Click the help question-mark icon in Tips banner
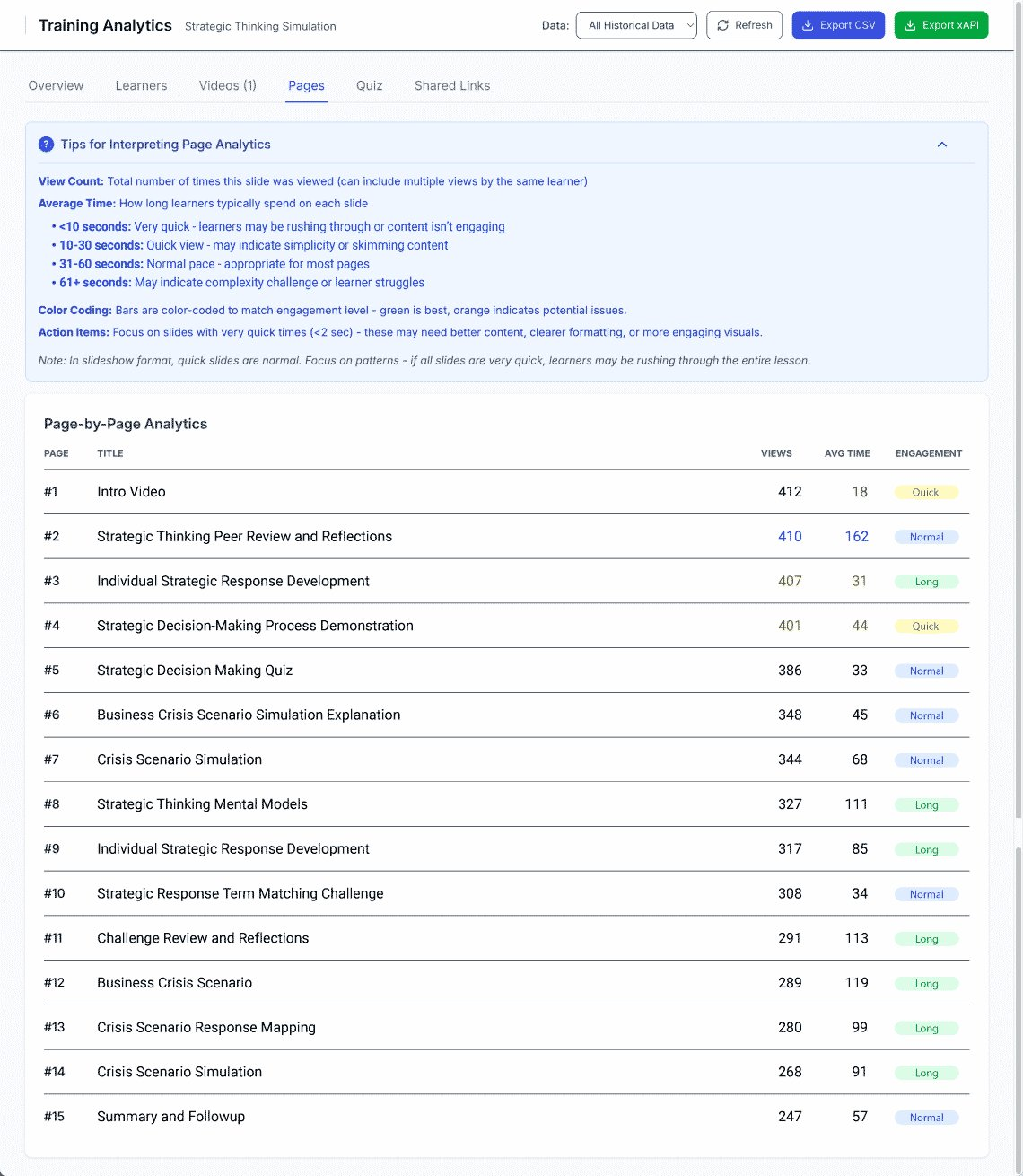The image size is (1023, 1176). tap(45, 144)
